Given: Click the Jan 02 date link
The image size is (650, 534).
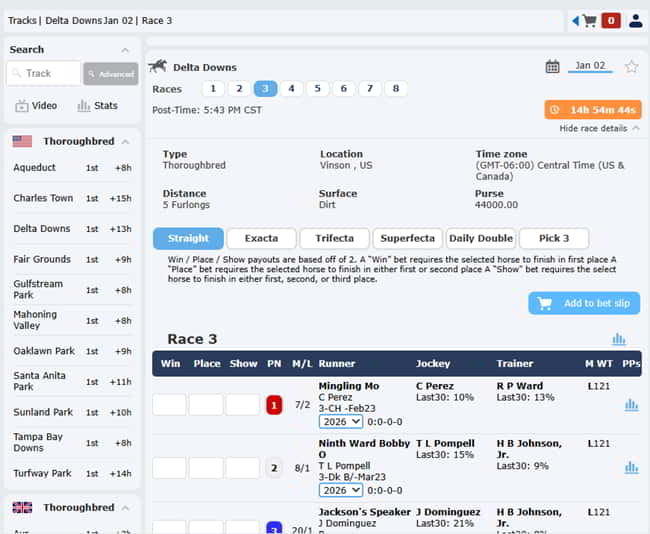Looking at the screenshot, I should coord(590,66).
